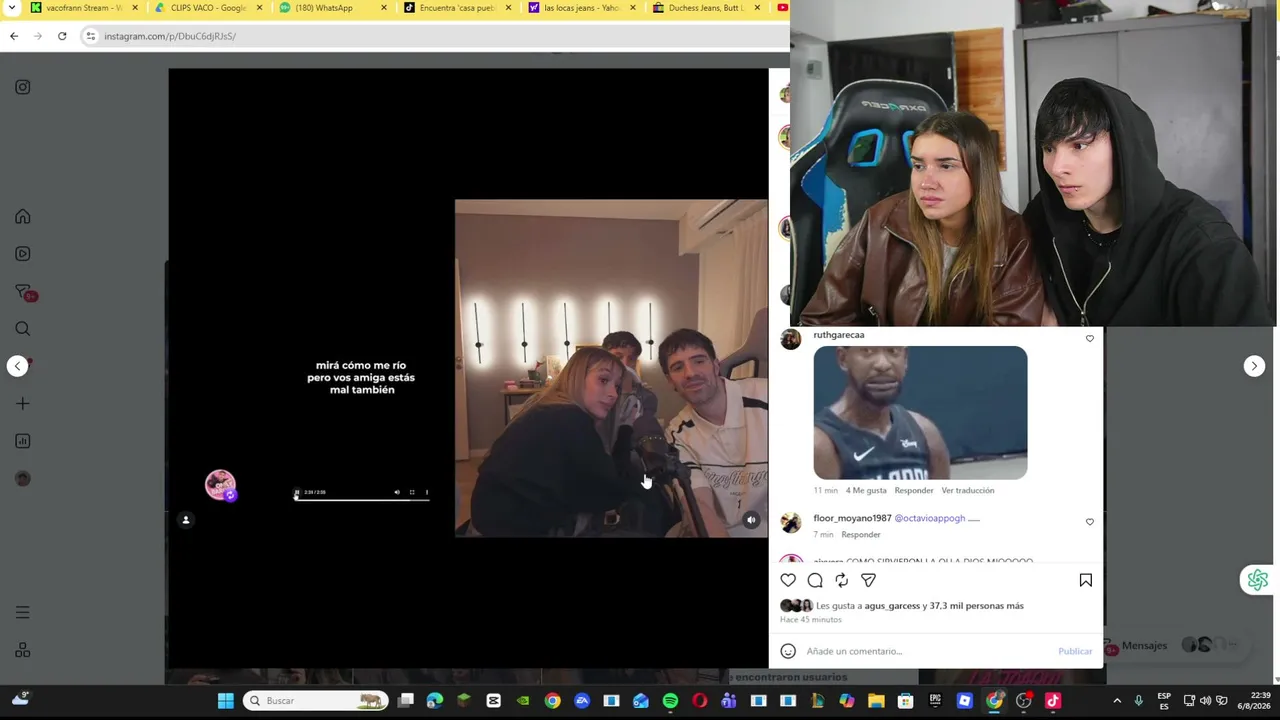
Task: Toggle the video sound speaker button
Action: 751,520
